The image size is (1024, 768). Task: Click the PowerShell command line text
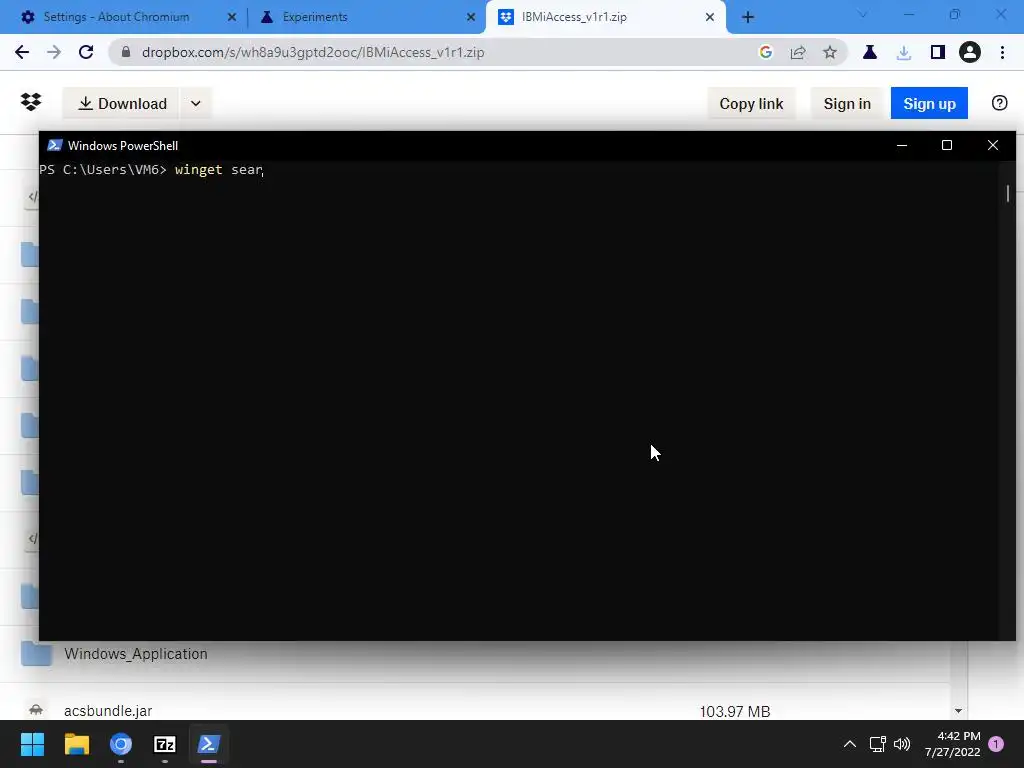[151, 170]
